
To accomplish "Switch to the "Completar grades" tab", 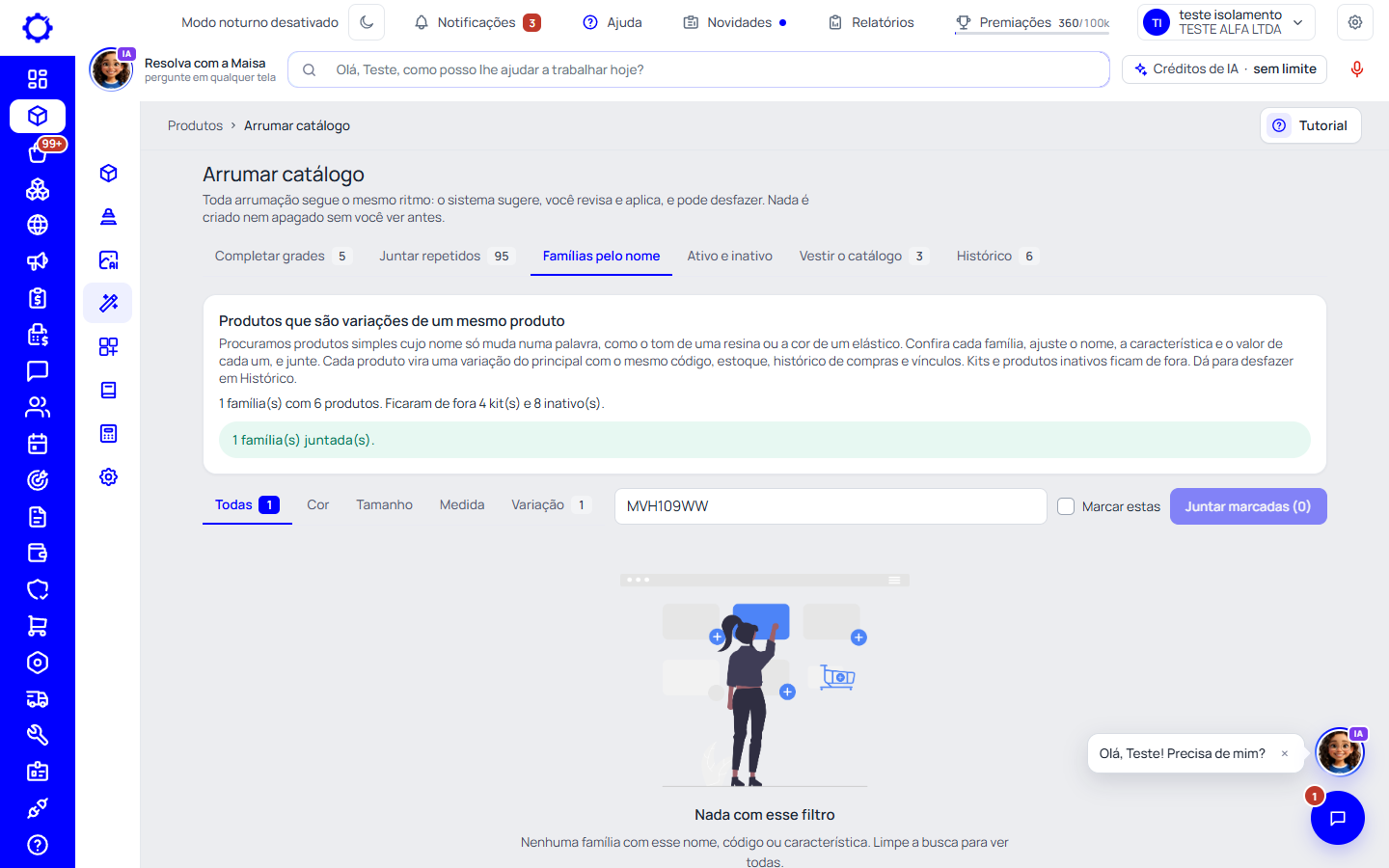I will pyautogui.click(x=284, y=257).
